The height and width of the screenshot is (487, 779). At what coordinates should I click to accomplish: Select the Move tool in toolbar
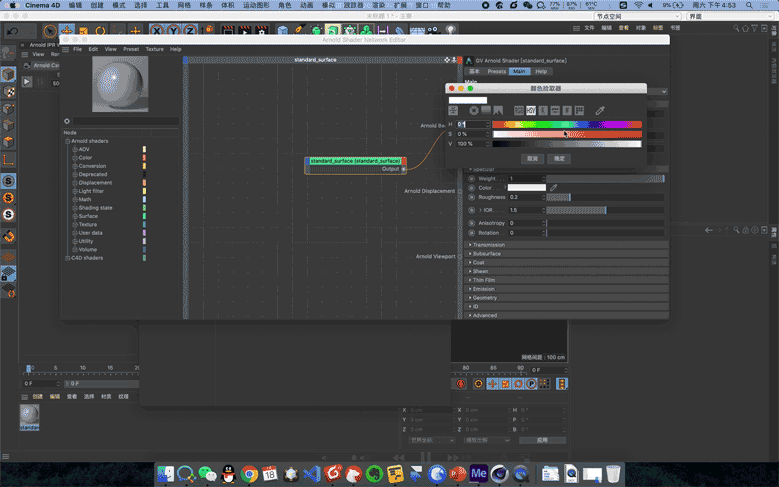pyautogui.click(x=67, y=30)
